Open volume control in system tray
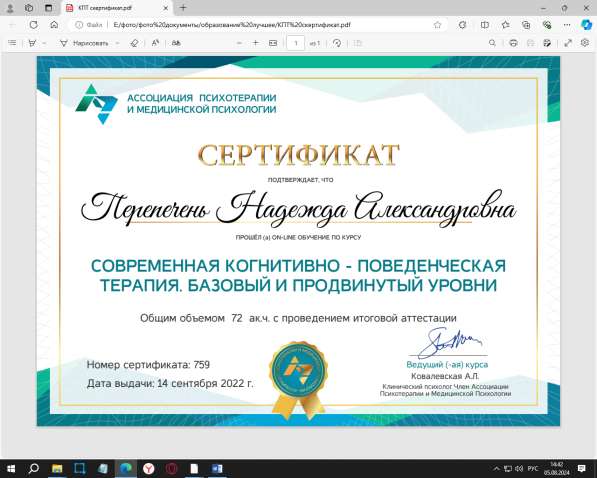 (x=519, y=468)
